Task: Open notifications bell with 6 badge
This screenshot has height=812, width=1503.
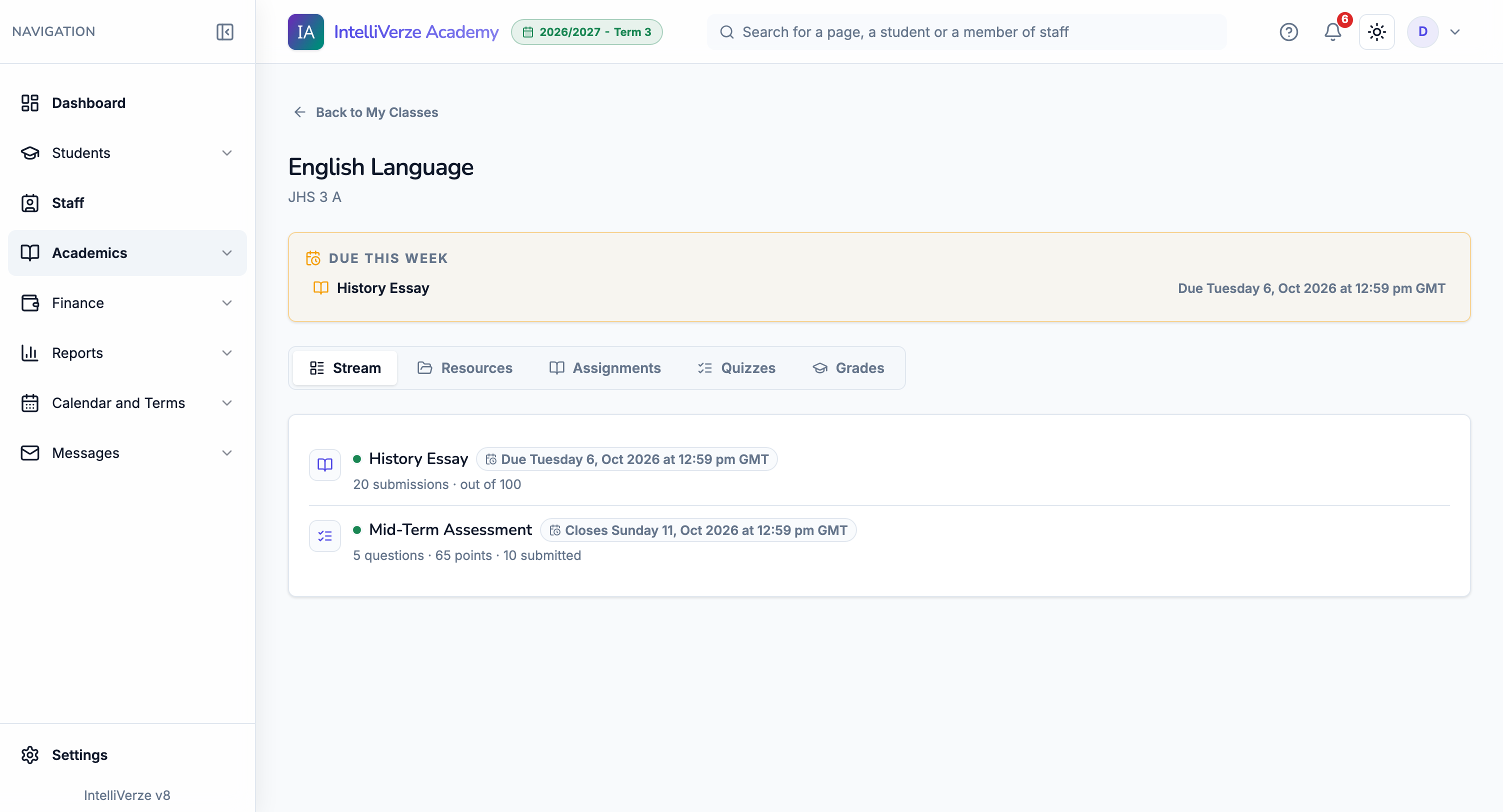Action: click(1333, 31)
